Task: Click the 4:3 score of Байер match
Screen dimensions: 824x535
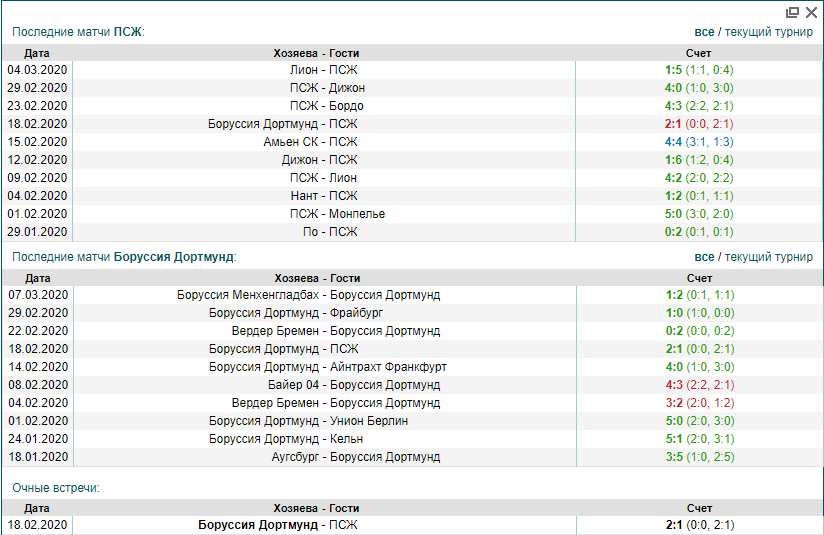Action: click(x=674, y=385)
